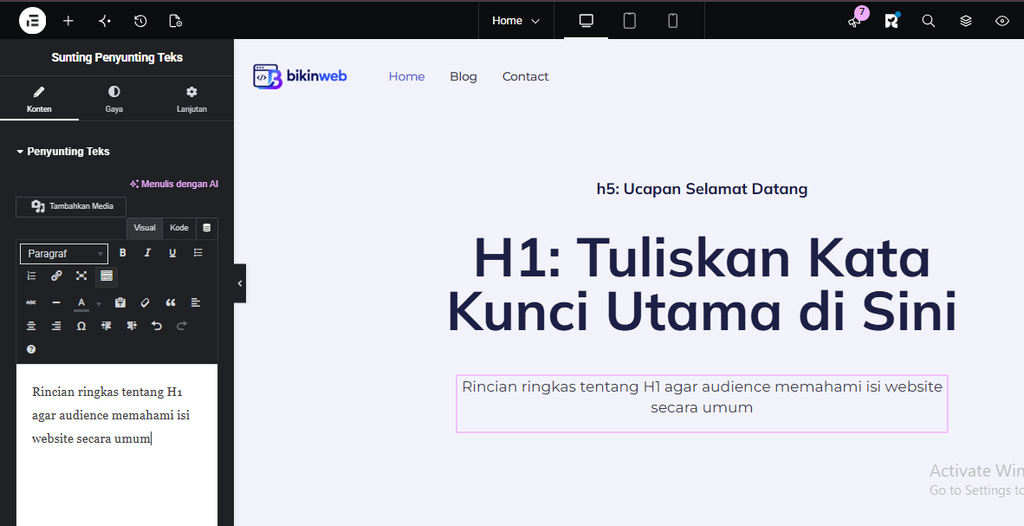This screenshot has height=526, width=1024.
Task: Decrease indent of the paragraph
Action: click(106, 326)
